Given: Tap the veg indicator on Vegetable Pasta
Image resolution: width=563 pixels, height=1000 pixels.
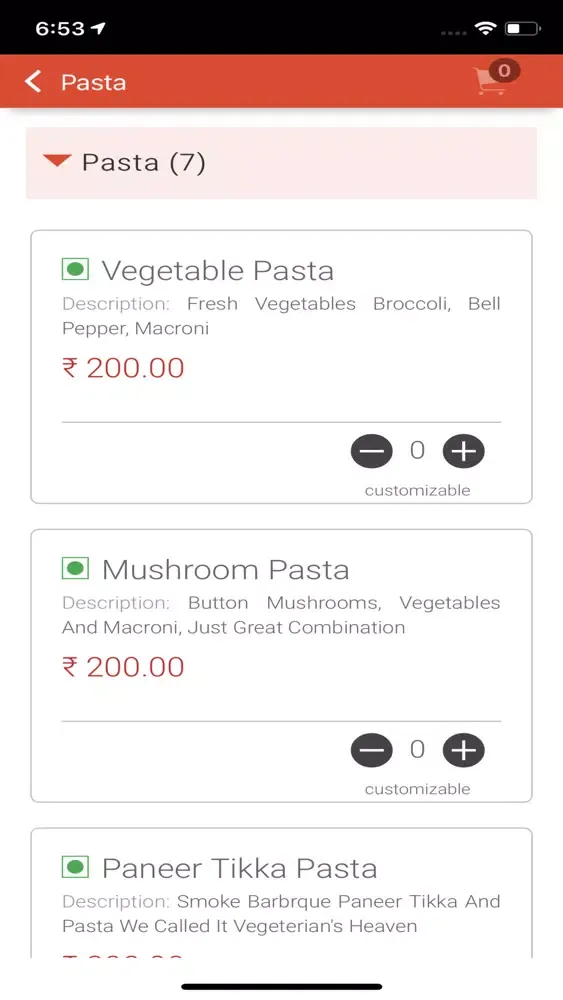Looking at the screenshot, I should 75,269.
